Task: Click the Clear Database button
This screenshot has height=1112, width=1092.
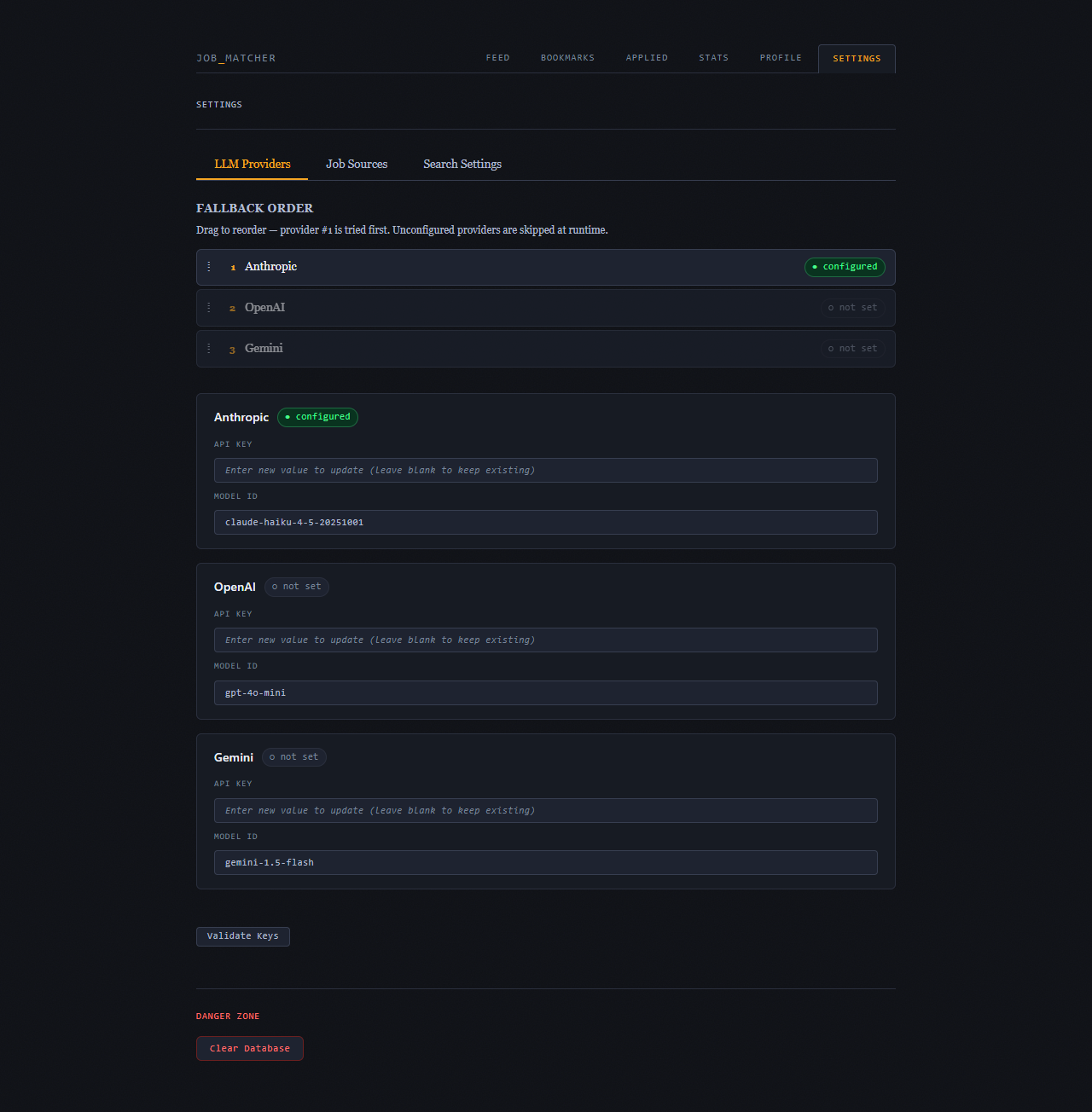Action: point(249,1048)
